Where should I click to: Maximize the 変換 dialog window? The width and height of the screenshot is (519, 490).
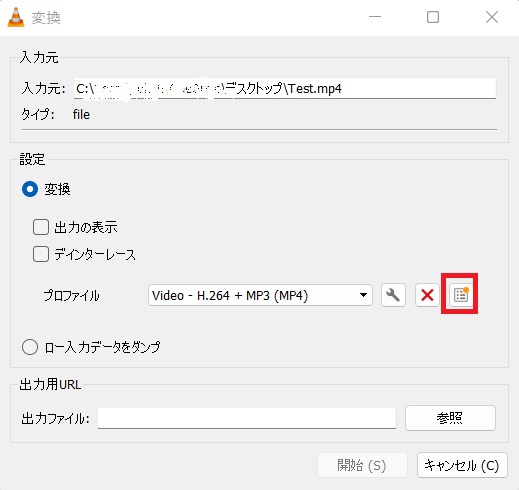(433, 17)
